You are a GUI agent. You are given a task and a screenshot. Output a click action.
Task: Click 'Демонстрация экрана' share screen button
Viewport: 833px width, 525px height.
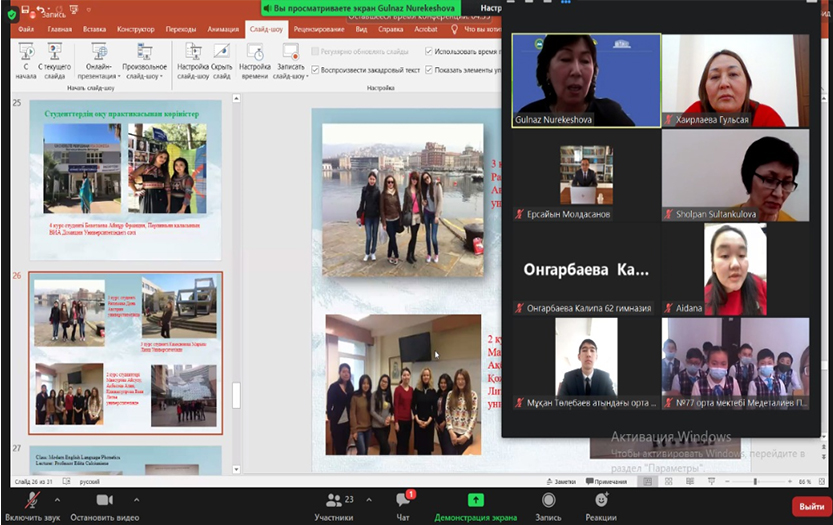475,501
